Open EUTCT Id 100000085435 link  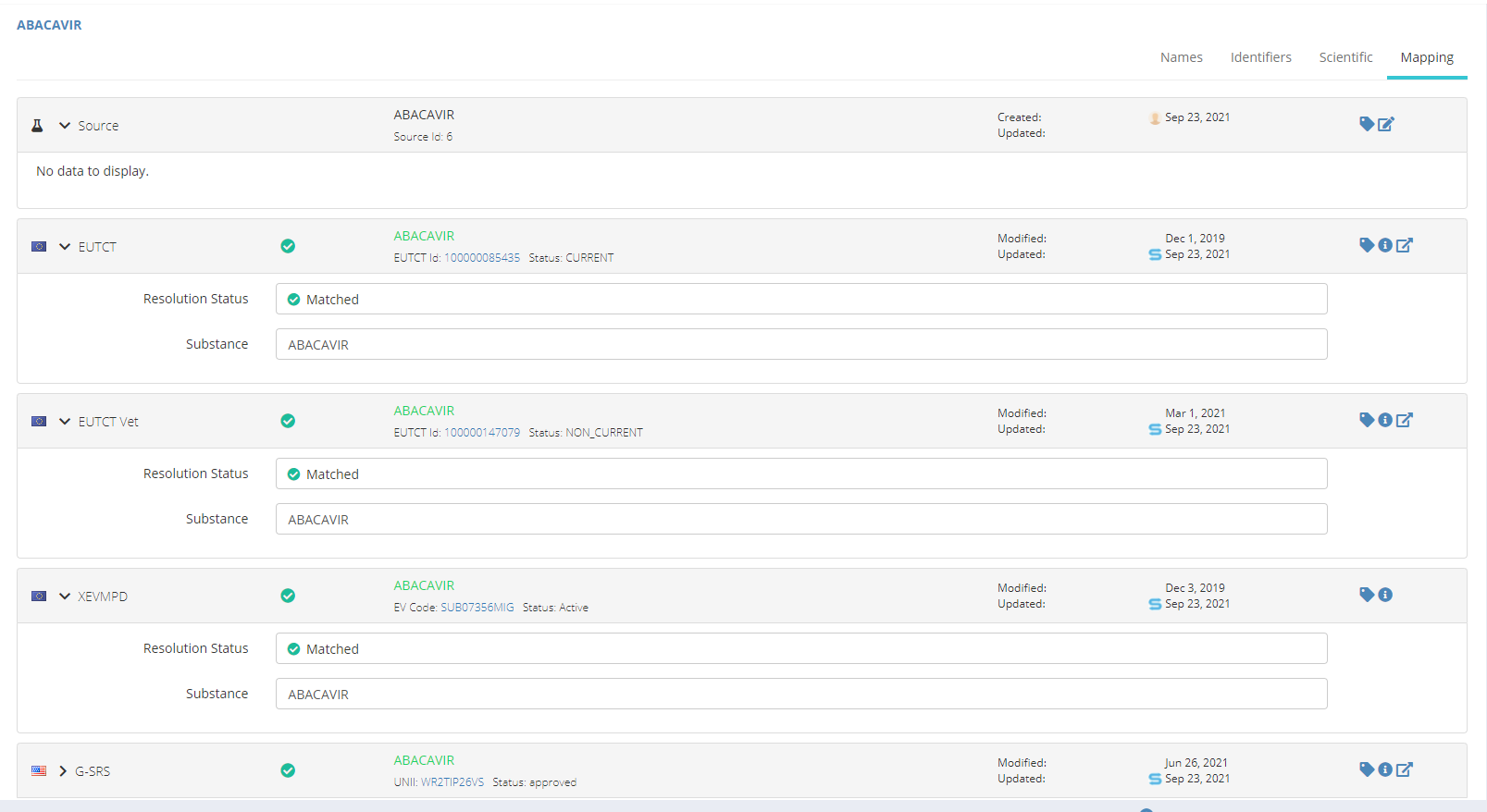482,258
